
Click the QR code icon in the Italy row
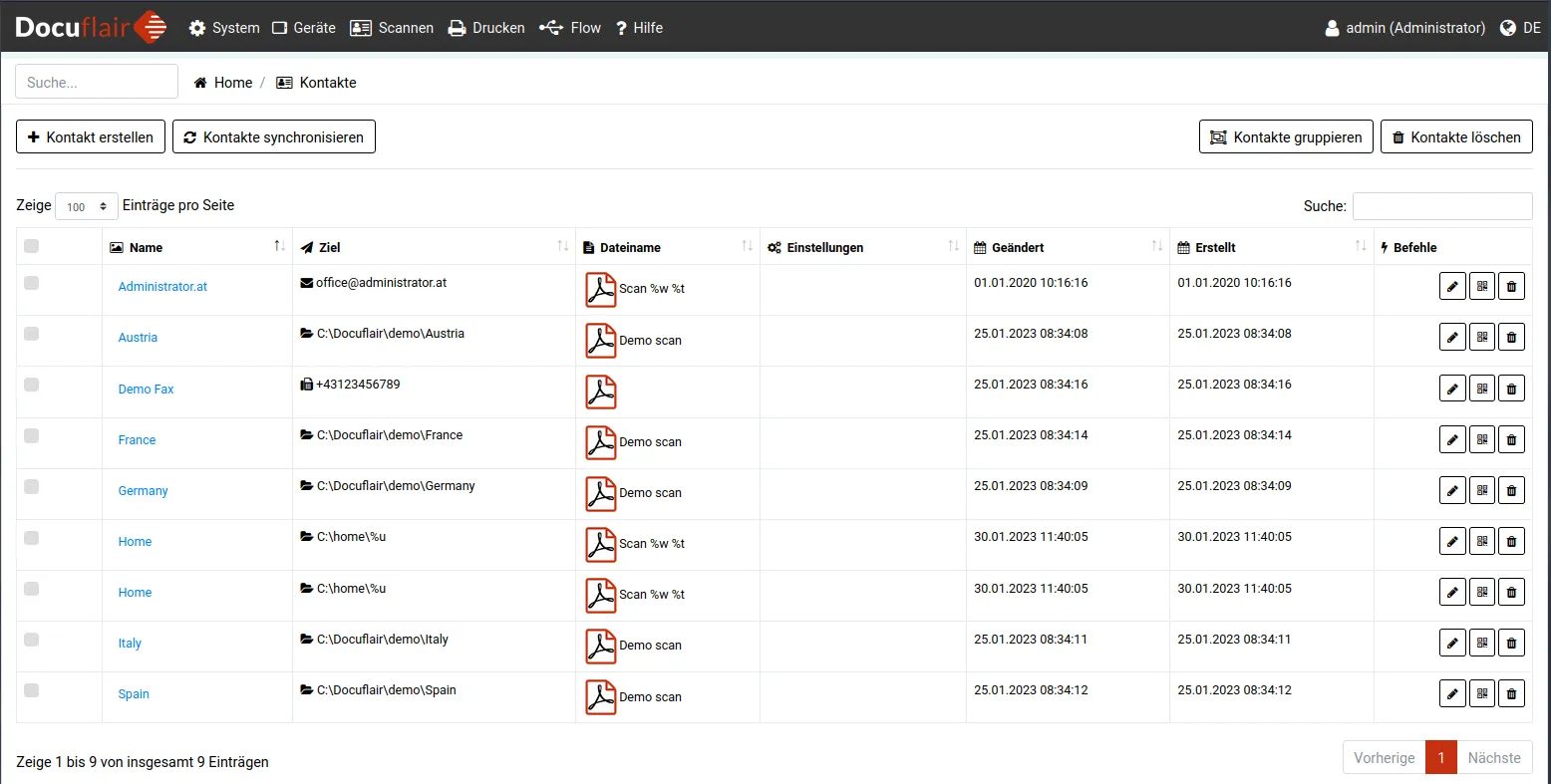click(1482, 644)
